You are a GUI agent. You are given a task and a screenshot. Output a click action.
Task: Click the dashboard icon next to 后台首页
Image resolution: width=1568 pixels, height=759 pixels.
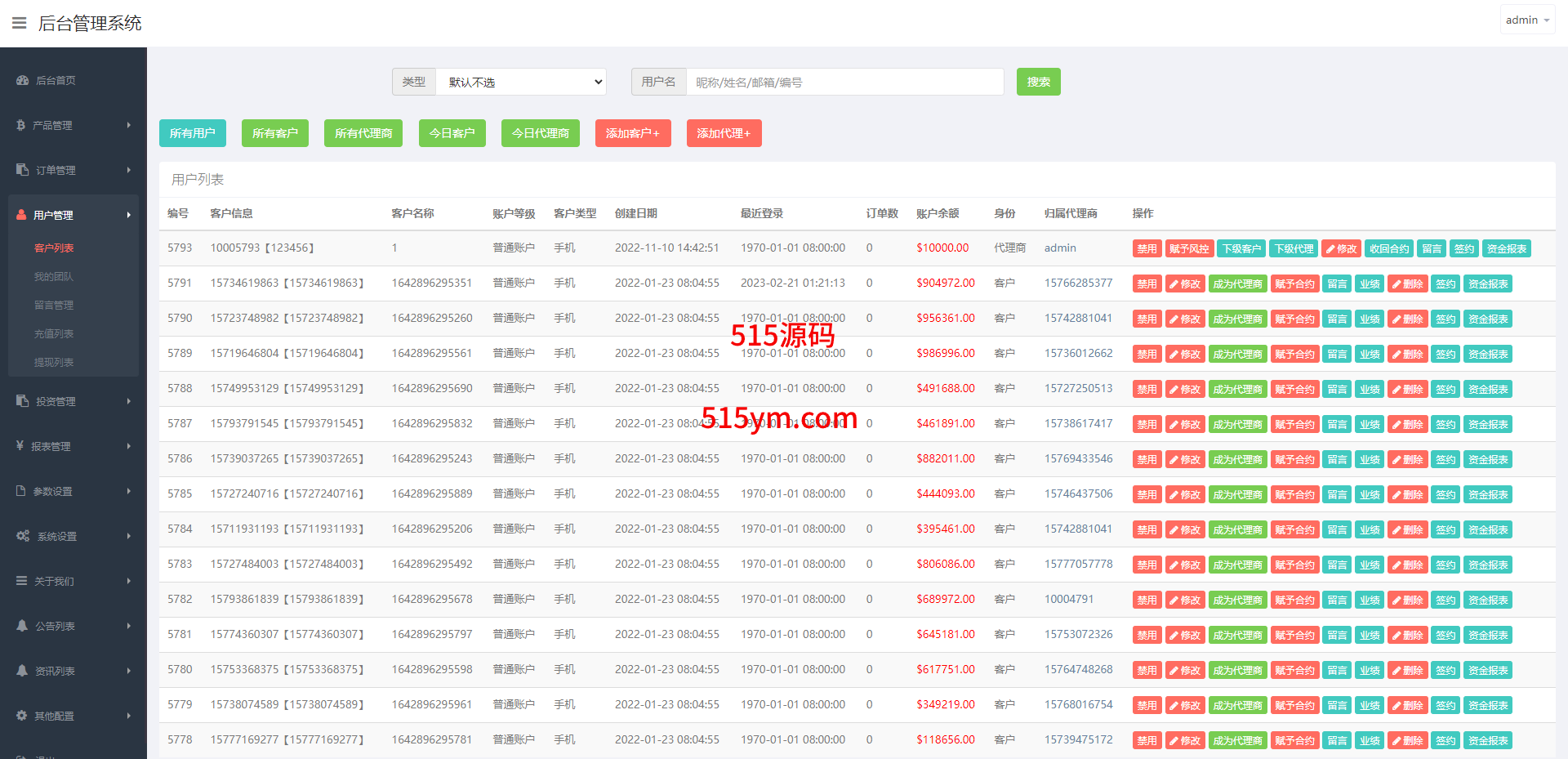pyautogui.click(x=22, y=80)
